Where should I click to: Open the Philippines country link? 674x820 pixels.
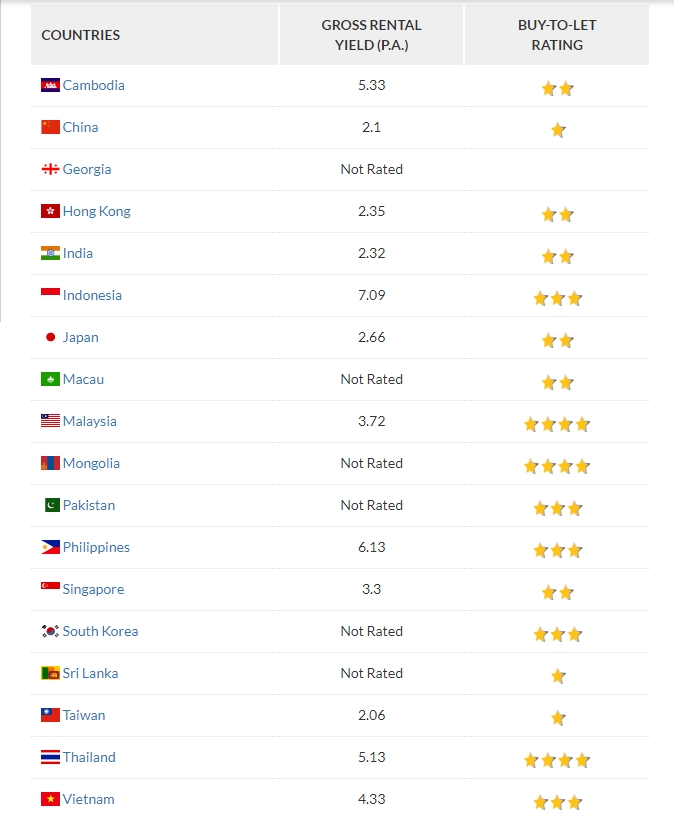click(96, 547)
